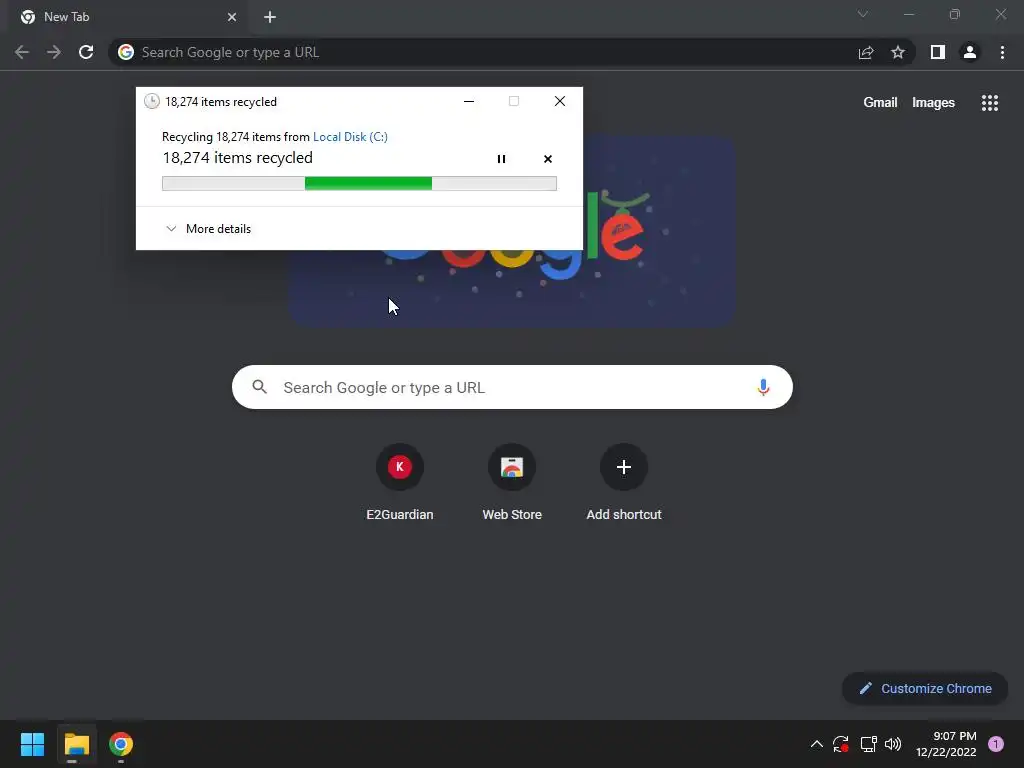Toggle the Chrome side panel
Image resolution: width=1024 pixels, height=768 pixels.
tap(938, 52)
